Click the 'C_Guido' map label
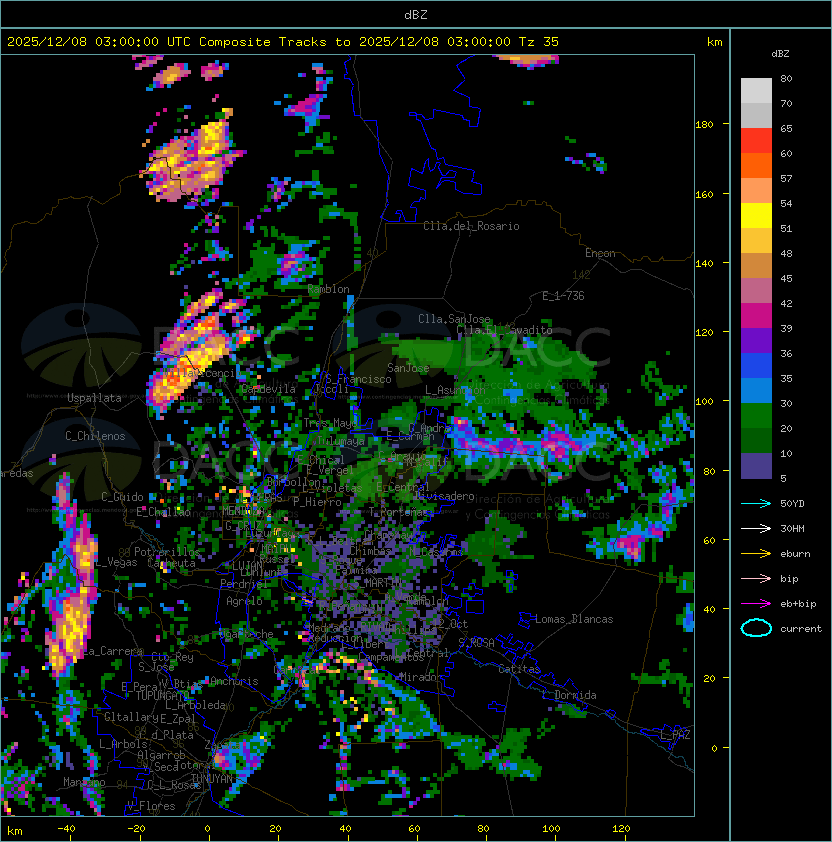Screen dimensions: 832x842 122,497
